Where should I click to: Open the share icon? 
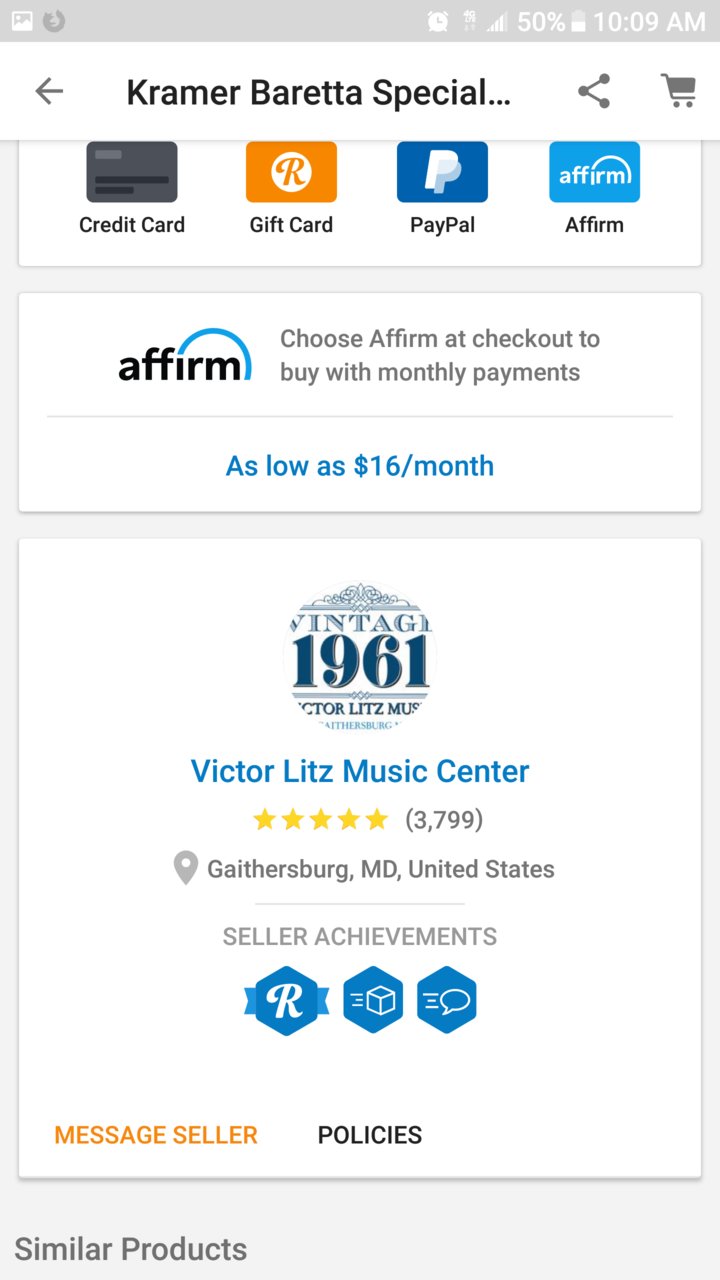[x=594, y=92]
